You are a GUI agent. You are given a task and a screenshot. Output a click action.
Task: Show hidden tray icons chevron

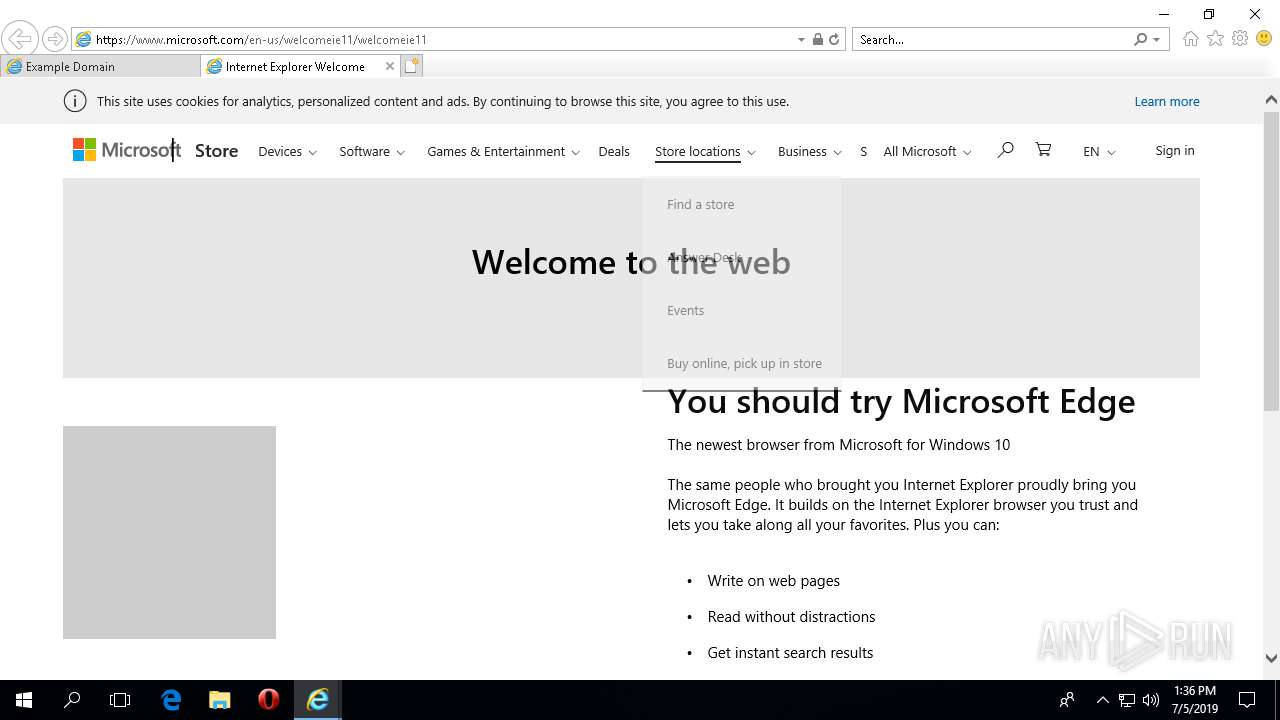(1102, 700)
